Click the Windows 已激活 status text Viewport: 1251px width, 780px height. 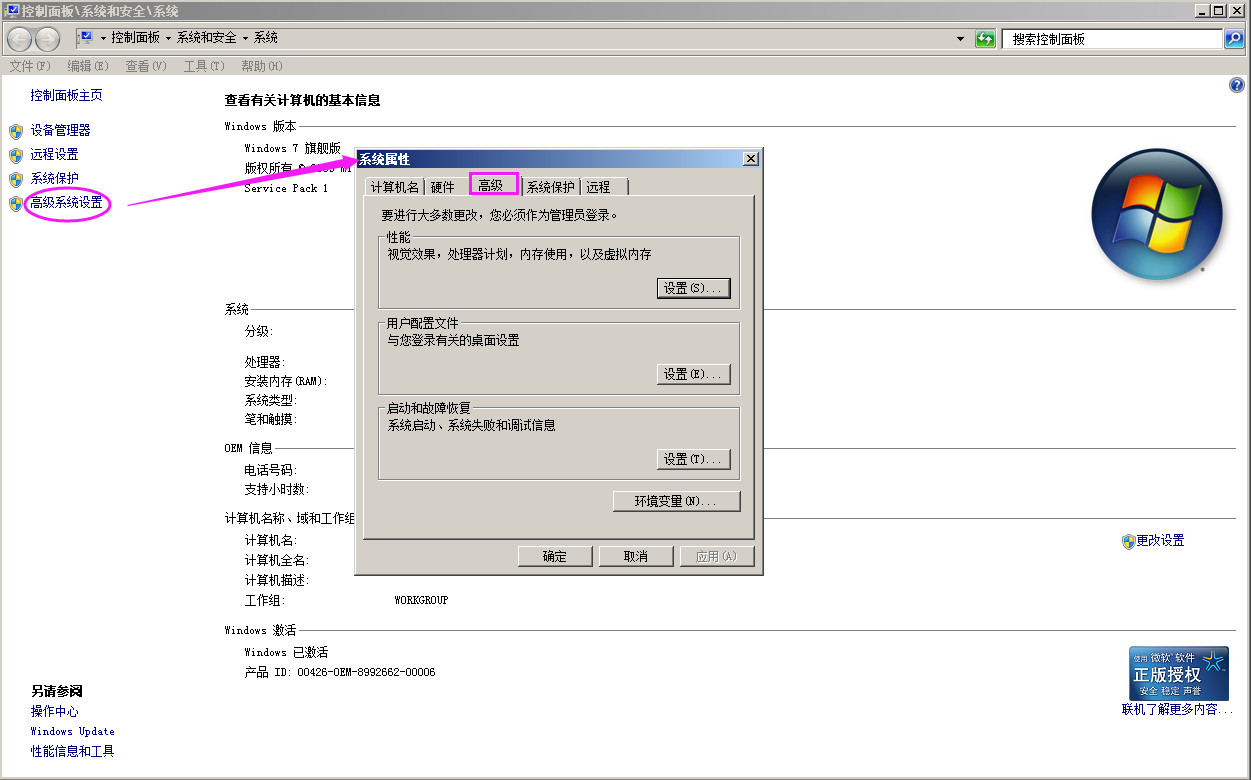(x=286, y=653)
